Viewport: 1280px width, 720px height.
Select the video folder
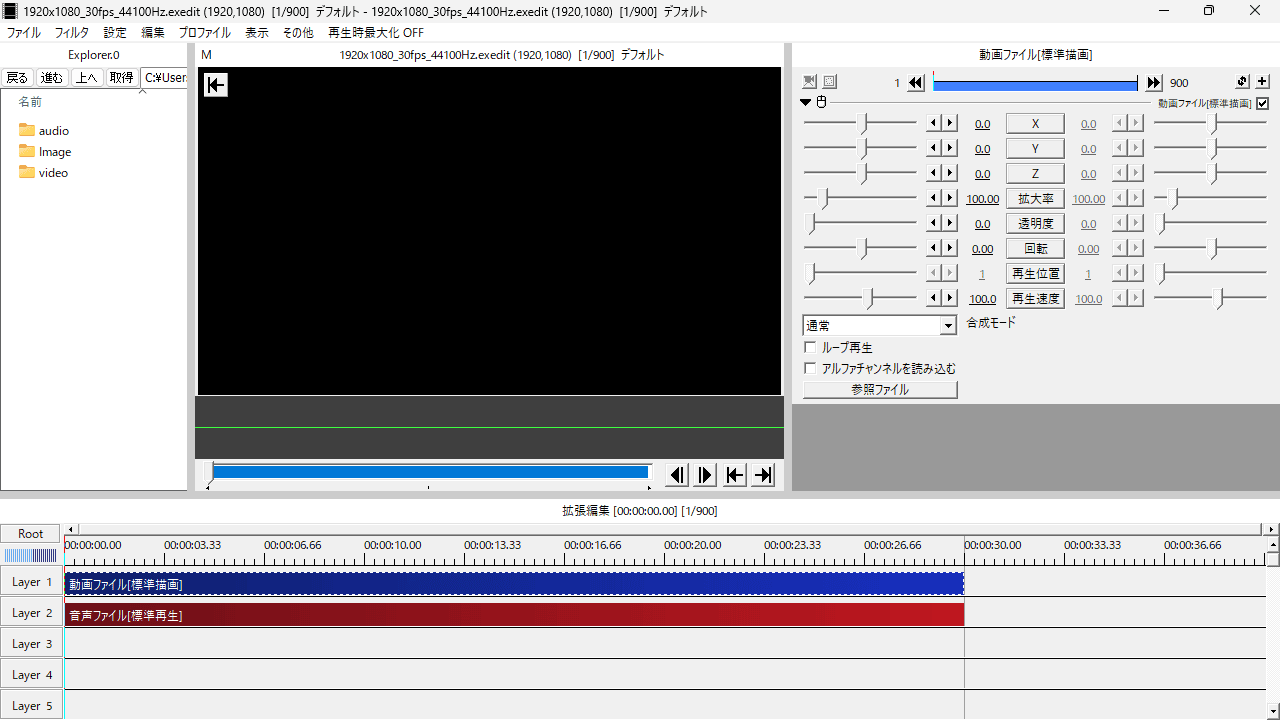[44, 173]
